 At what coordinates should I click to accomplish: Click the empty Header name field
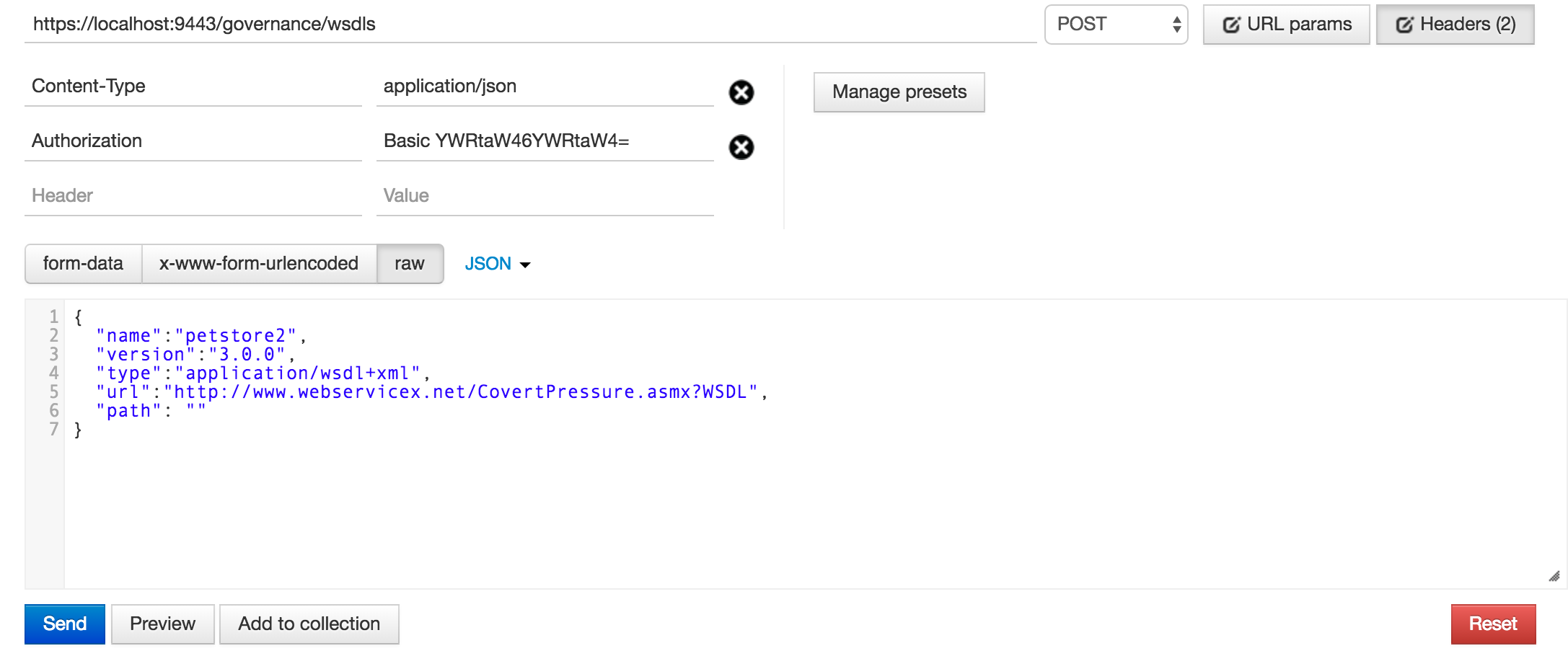pyautogui.click(x=193, y=196)
